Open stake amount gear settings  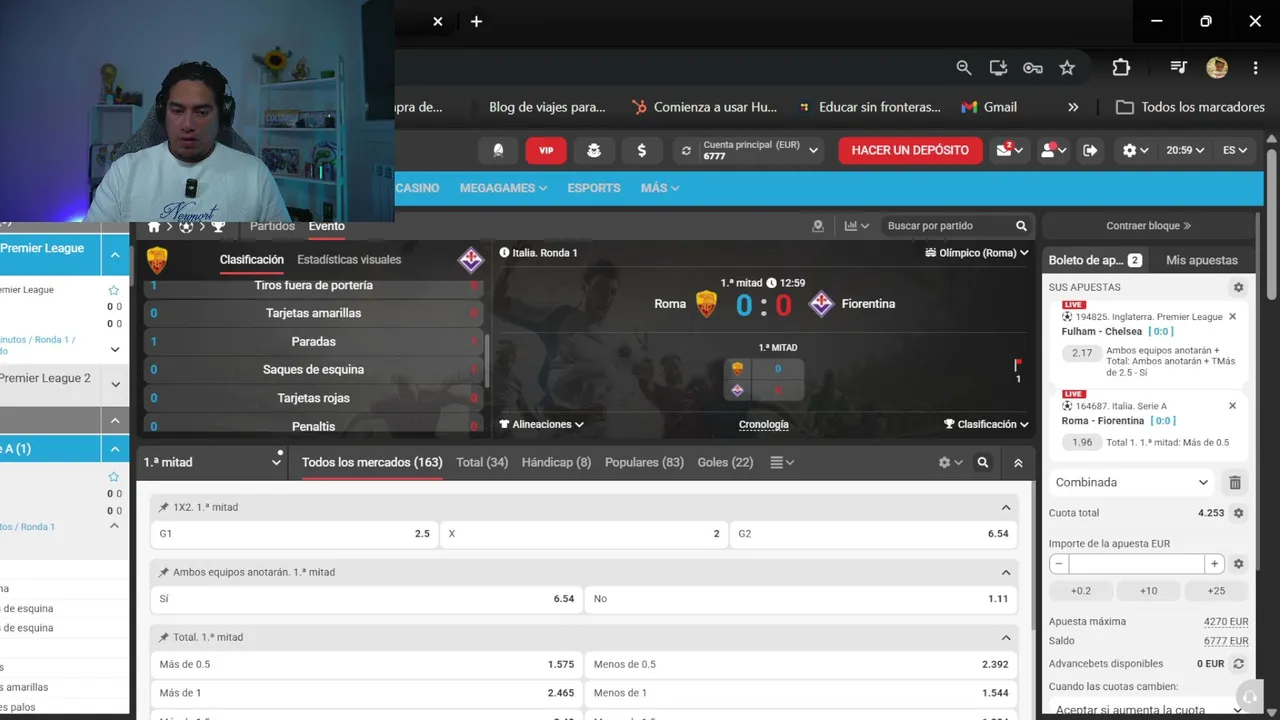coord(1238,564)
